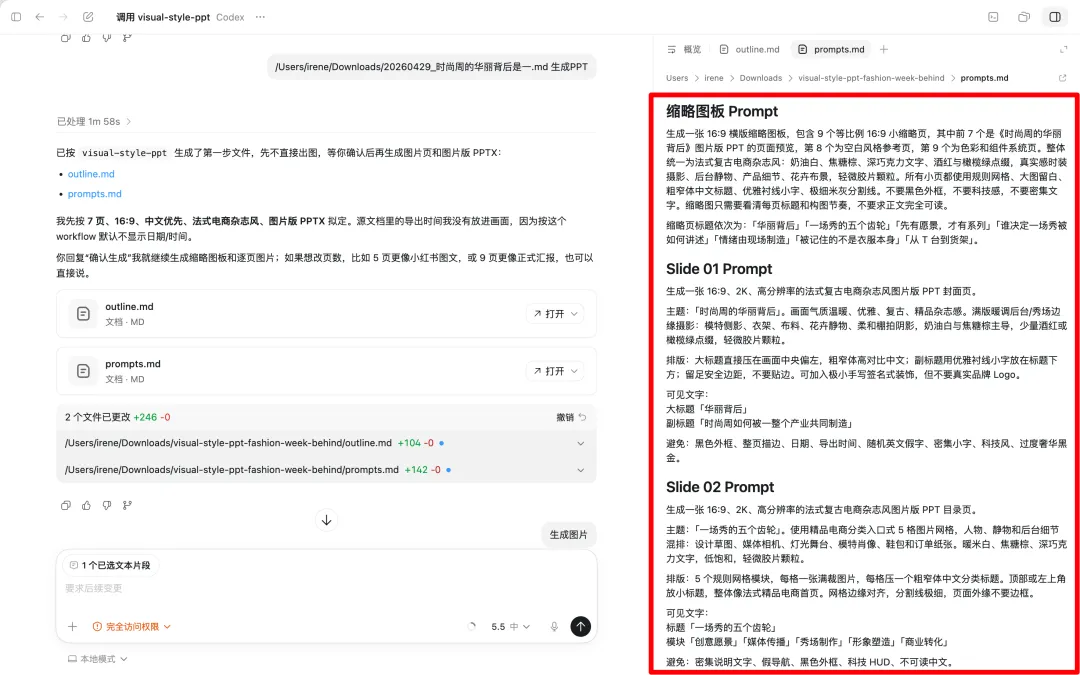Toggle the left sidebar panel icon
1080x675 pixels.
pos(16,17)
